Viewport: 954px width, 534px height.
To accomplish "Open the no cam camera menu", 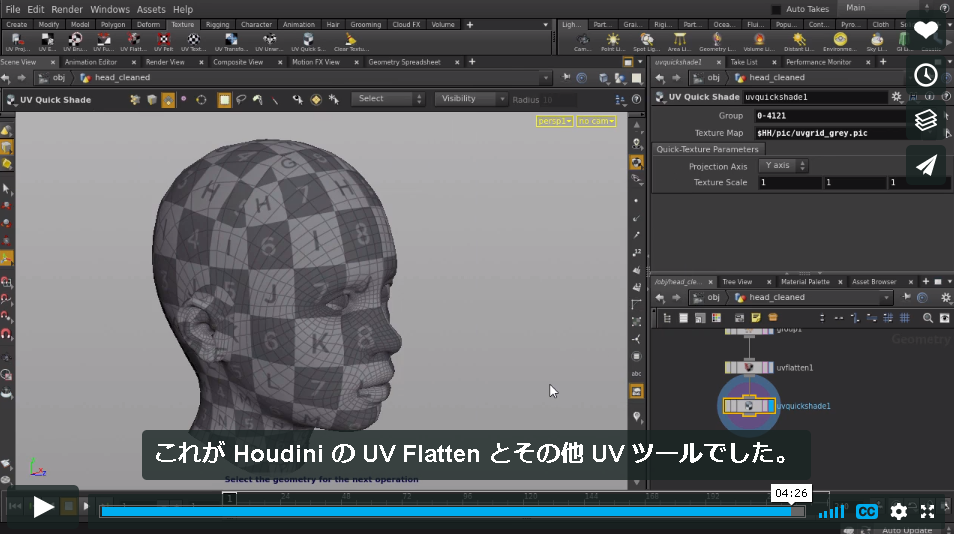I will click(x=596, y=121).
